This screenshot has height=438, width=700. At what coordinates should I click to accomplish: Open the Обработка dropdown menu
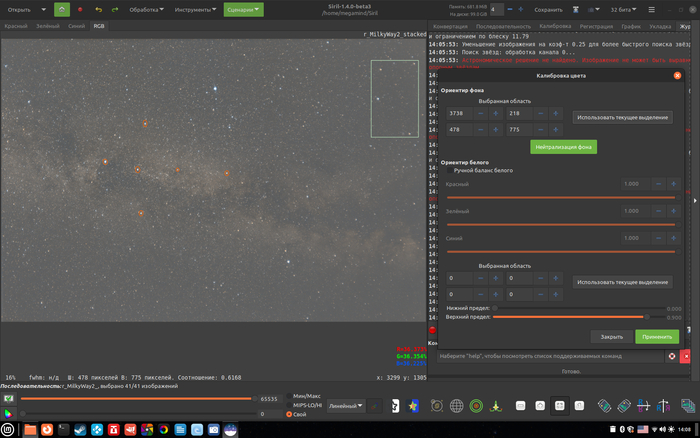tap(147, 9)
